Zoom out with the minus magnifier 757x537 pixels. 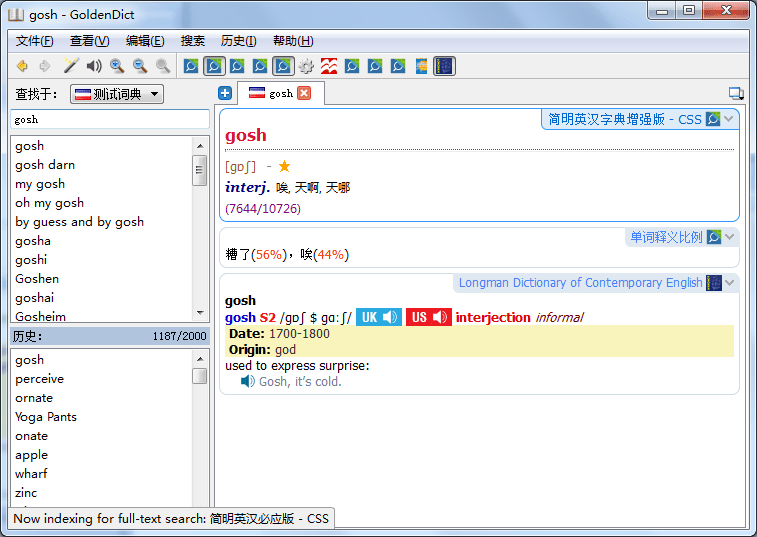140,66
